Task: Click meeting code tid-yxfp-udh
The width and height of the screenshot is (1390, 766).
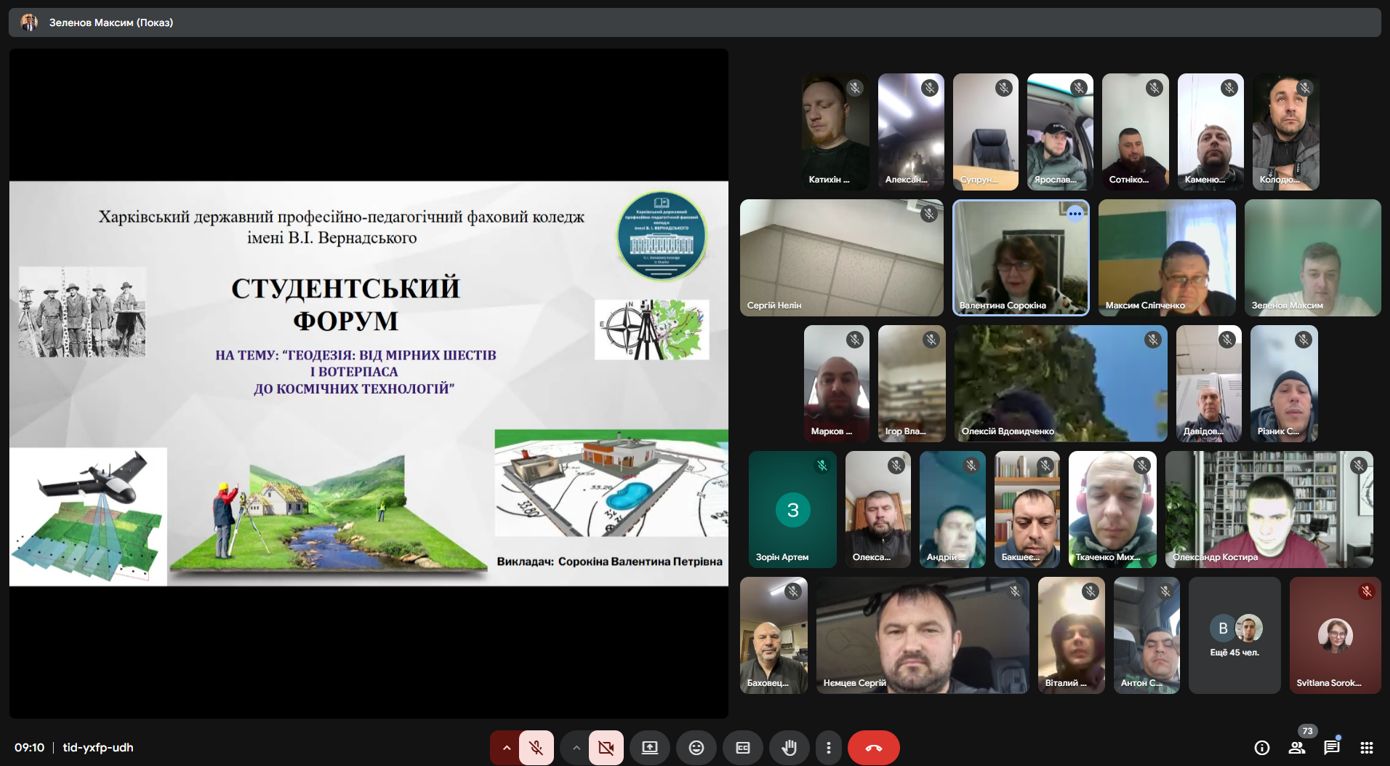Action: point(98,748)
